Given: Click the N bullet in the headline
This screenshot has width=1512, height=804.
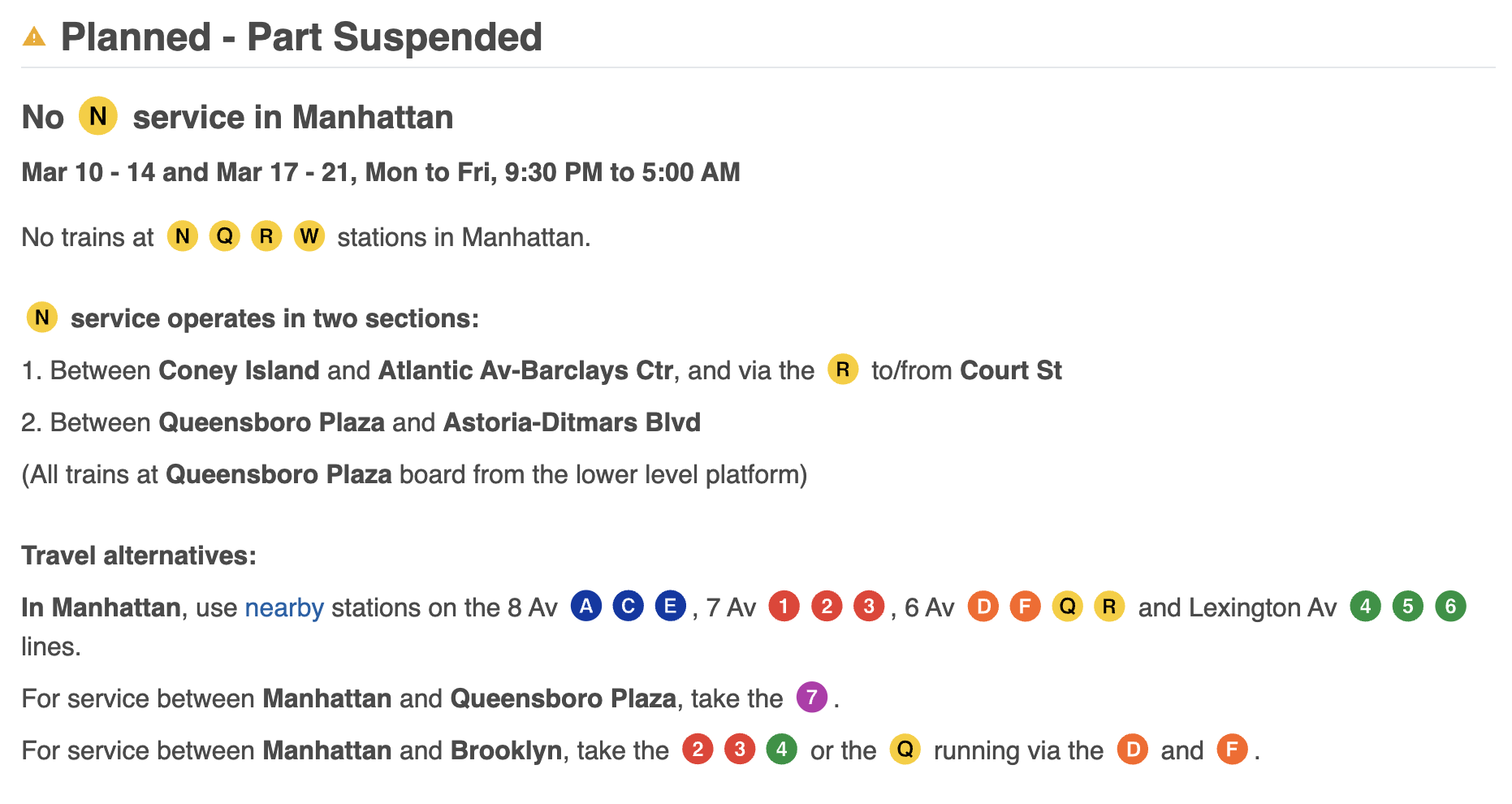Looking at the screenshot, I should (x=98, y=116).
